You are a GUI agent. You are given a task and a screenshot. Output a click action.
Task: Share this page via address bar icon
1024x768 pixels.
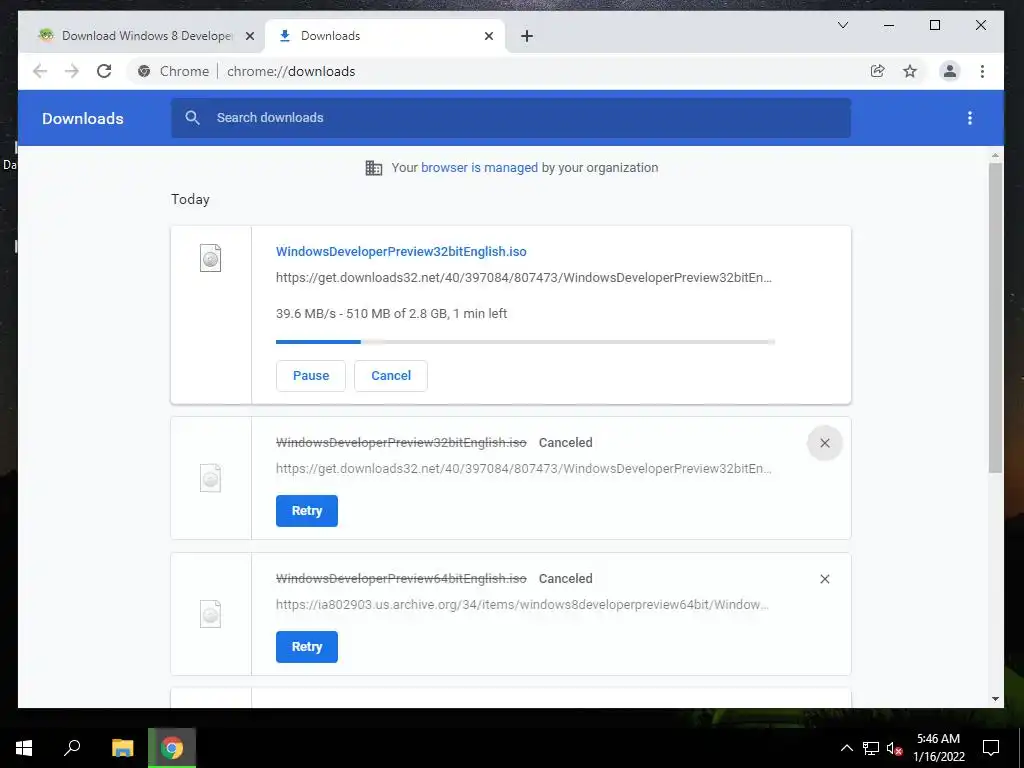tap(878, 71)
